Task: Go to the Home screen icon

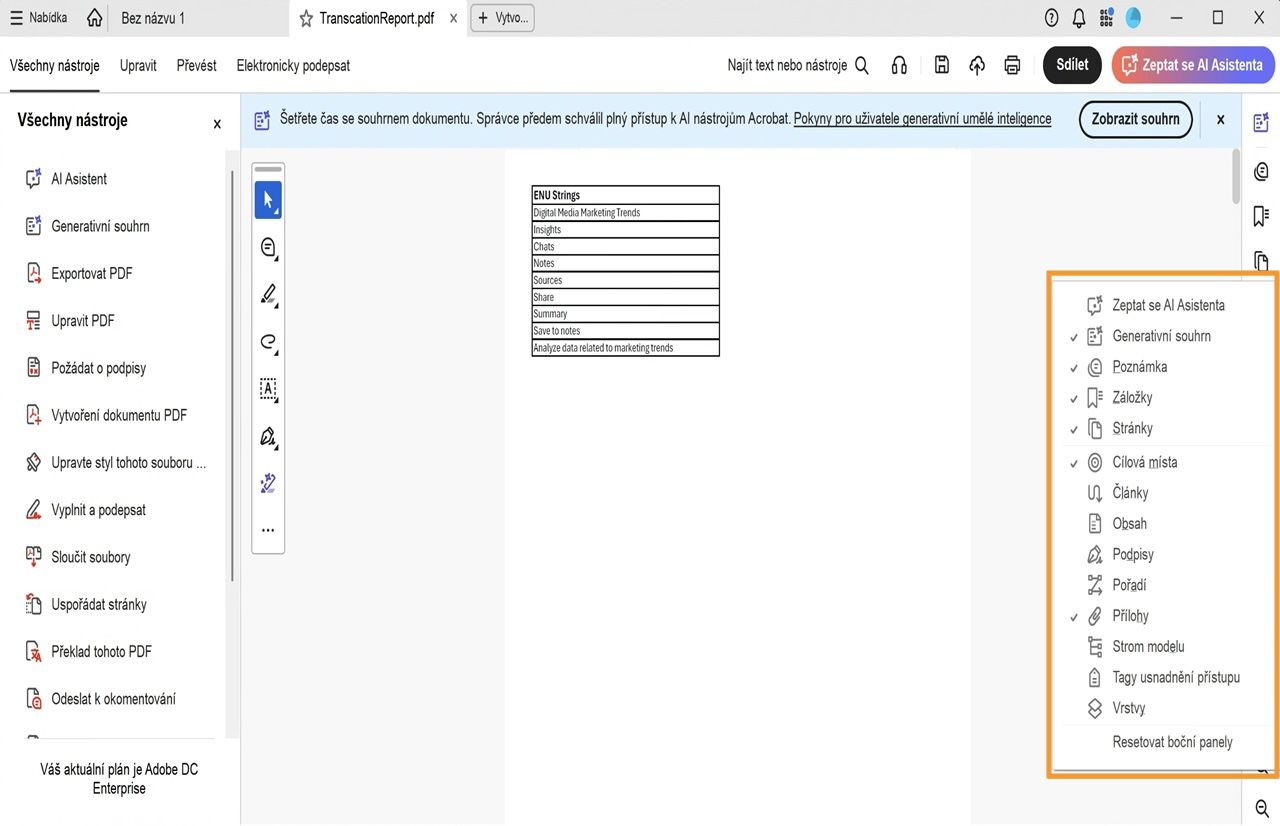Action: pos(94,18)
